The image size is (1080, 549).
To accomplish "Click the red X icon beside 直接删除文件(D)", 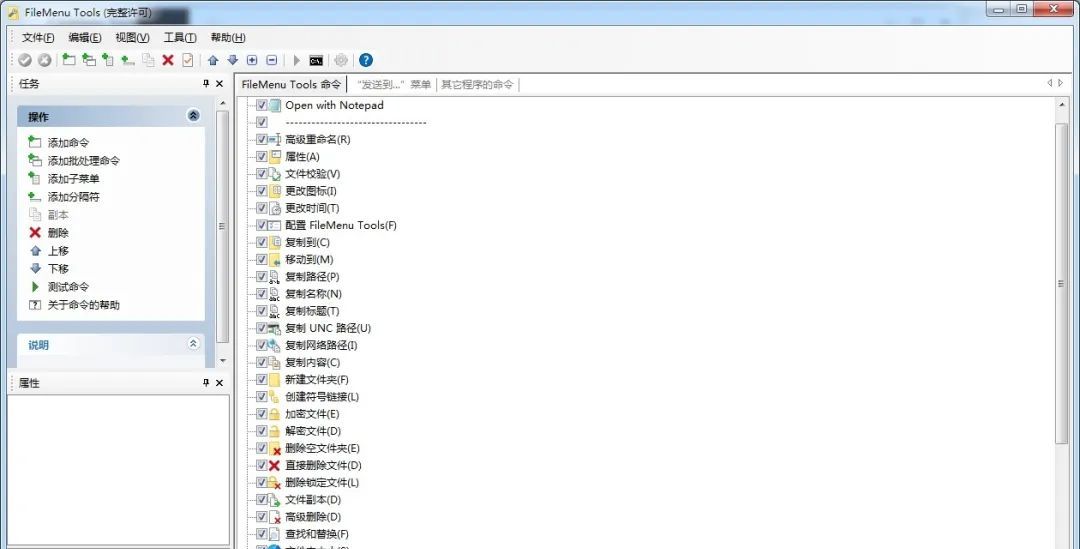I will point(274,466).
